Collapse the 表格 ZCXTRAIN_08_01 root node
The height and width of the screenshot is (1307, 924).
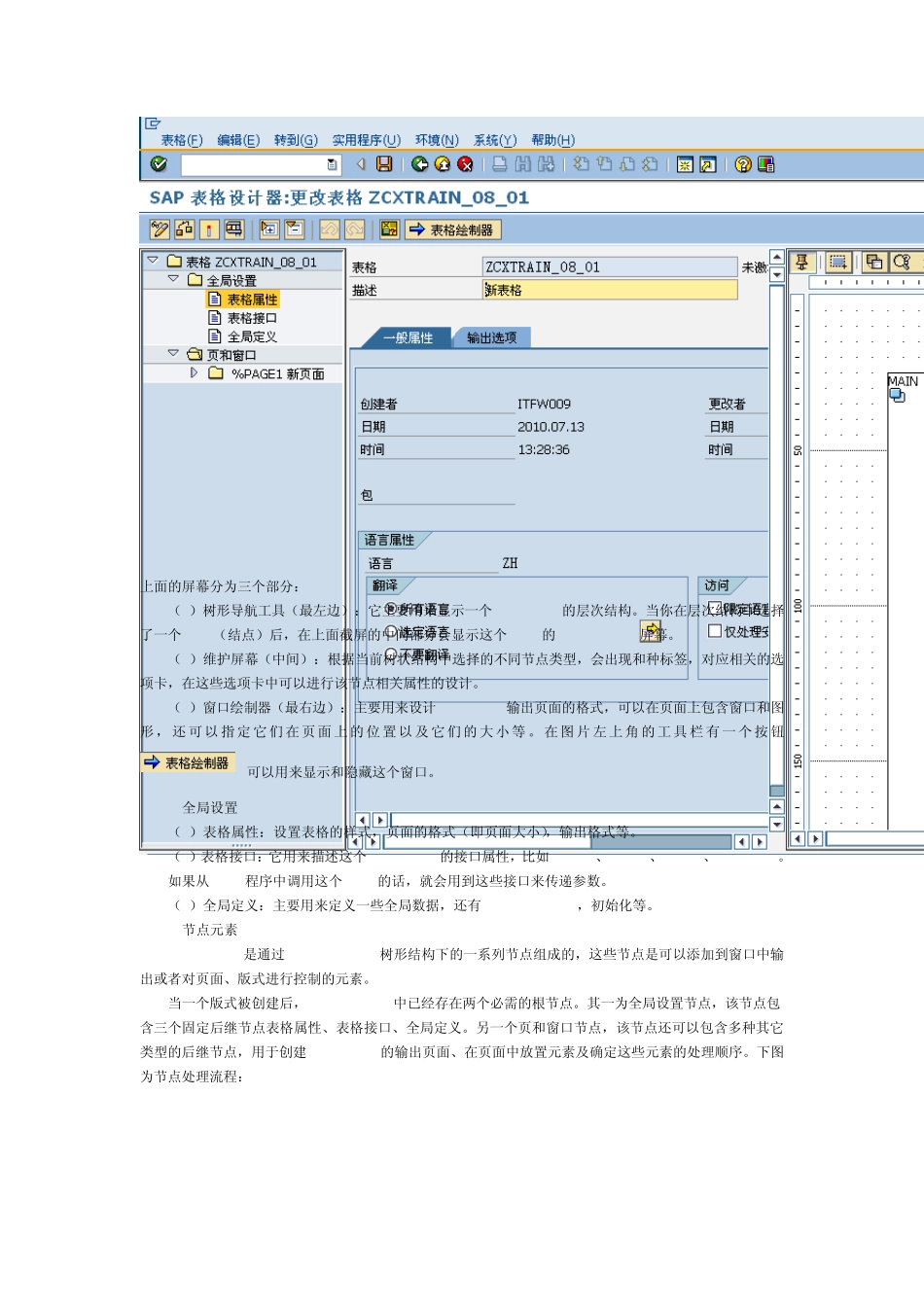[x=153, y=261]
